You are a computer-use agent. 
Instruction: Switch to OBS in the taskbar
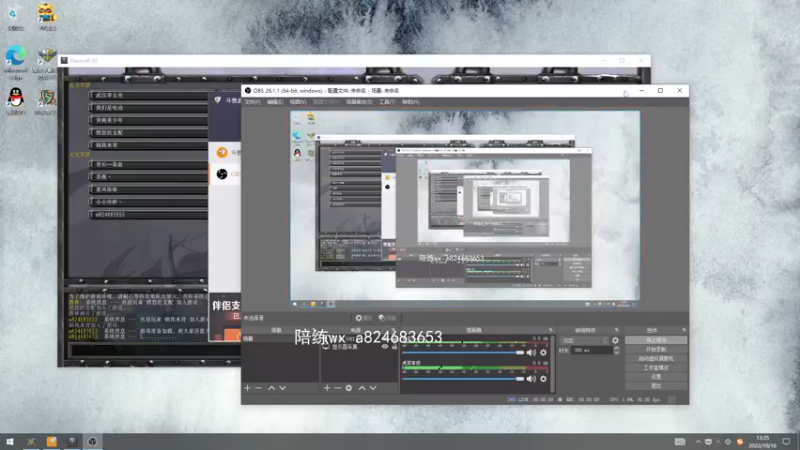[92, 441]
